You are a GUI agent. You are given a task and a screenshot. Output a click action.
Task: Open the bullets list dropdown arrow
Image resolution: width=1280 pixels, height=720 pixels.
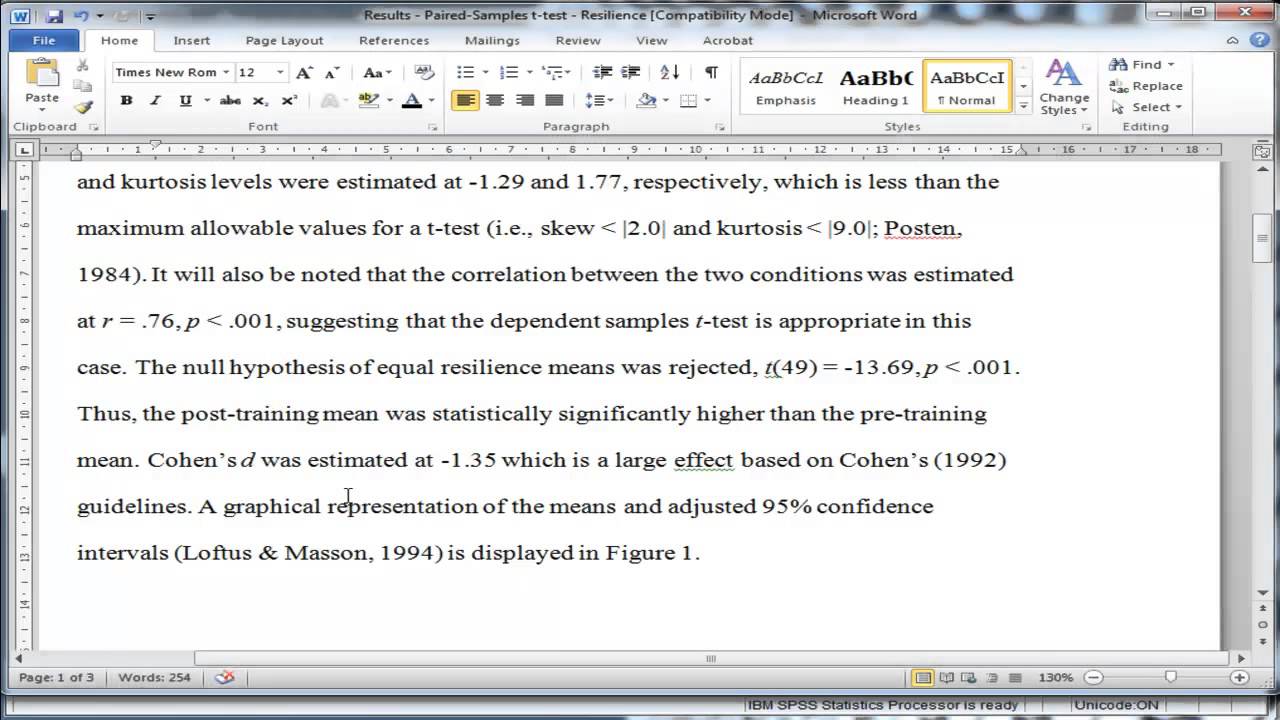click(x=485, y=72)
